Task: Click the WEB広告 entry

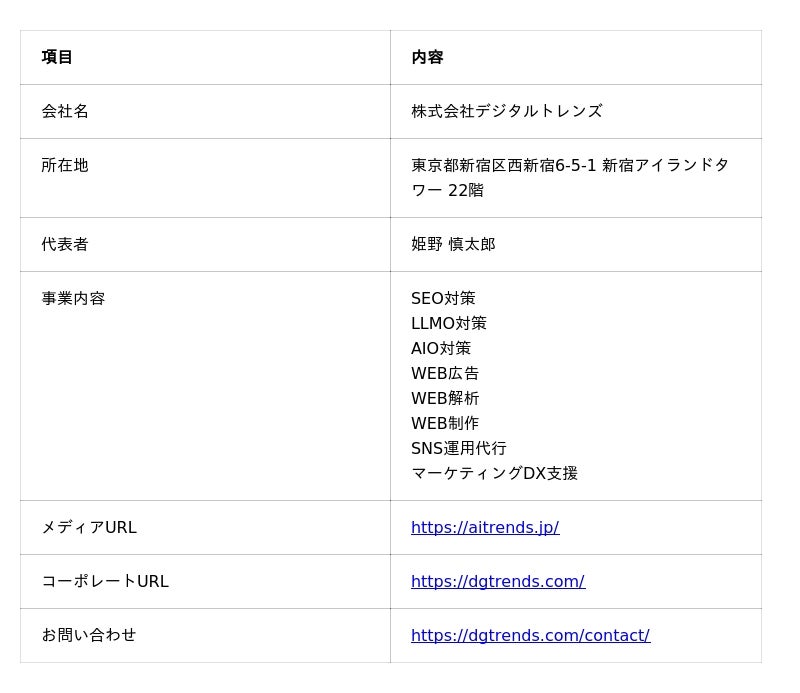Action: click(445, 373)
